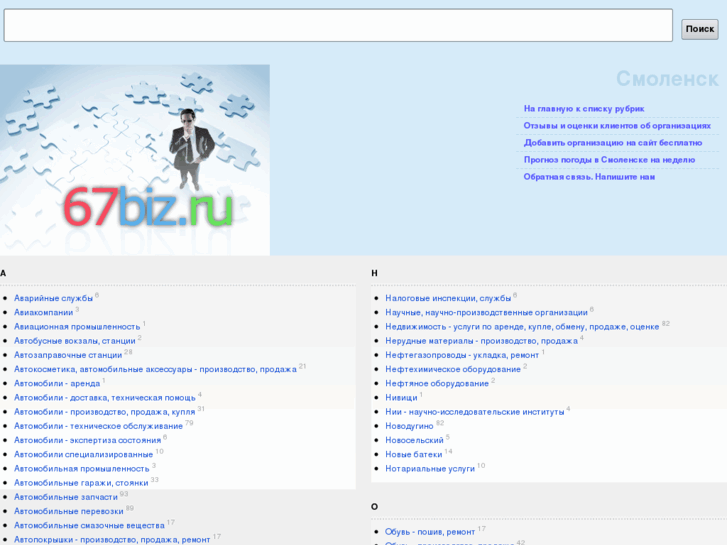Go to Автомобили - техническое обслуживание

click(98, 426)
